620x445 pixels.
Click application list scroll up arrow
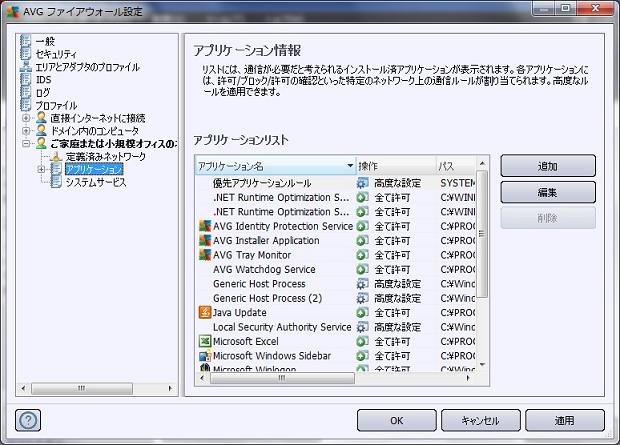(482, 163)
